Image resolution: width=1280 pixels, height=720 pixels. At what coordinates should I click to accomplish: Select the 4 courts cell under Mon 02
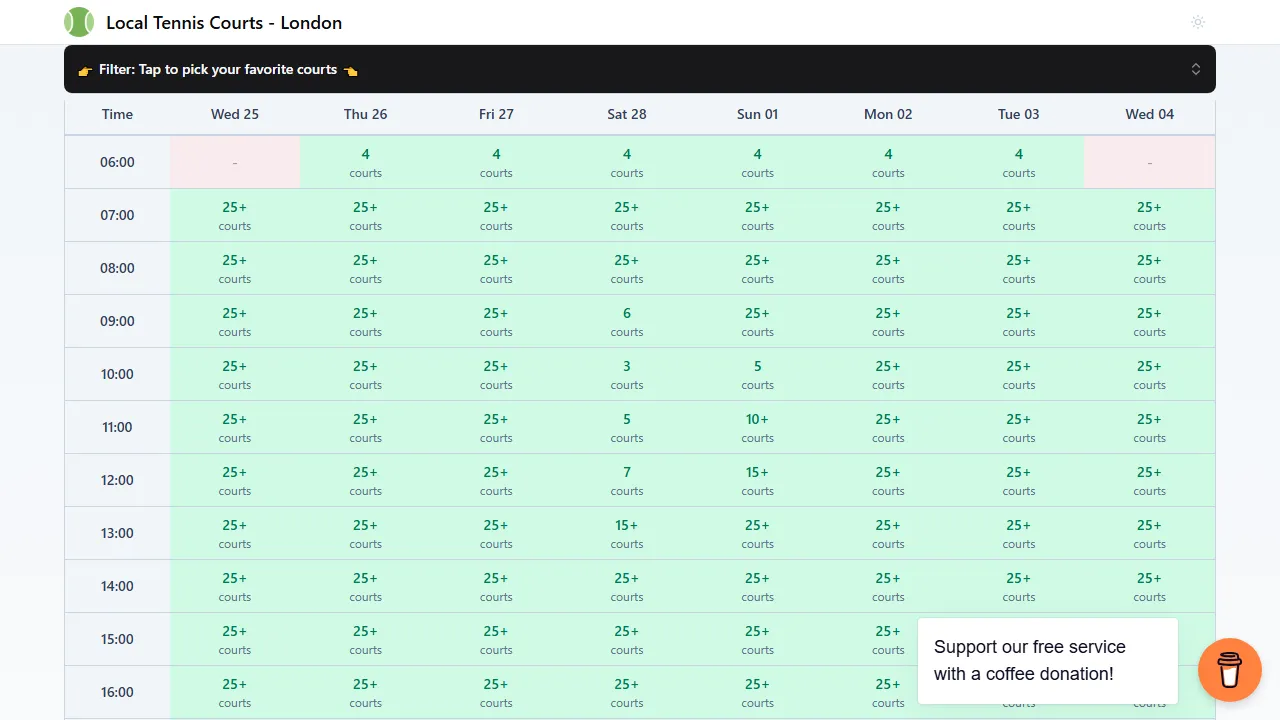pos(888,161)
